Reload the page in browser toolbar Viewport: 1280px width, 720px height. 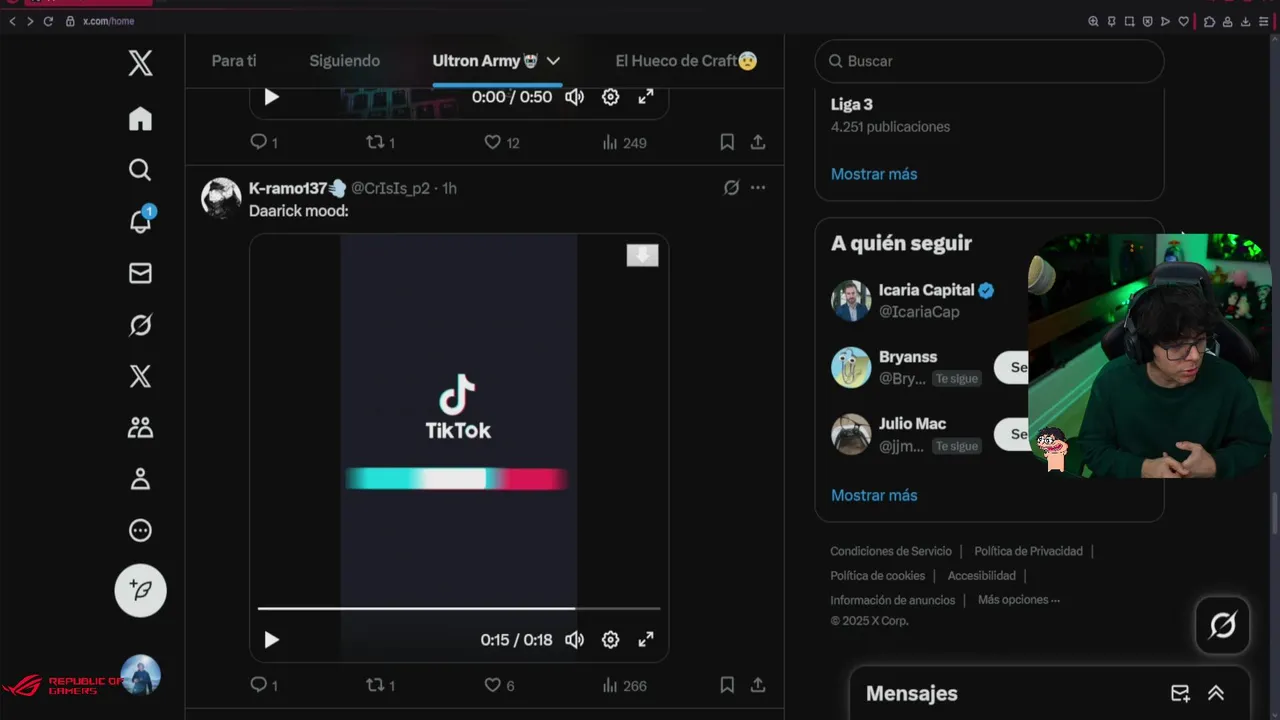[47, 21]
